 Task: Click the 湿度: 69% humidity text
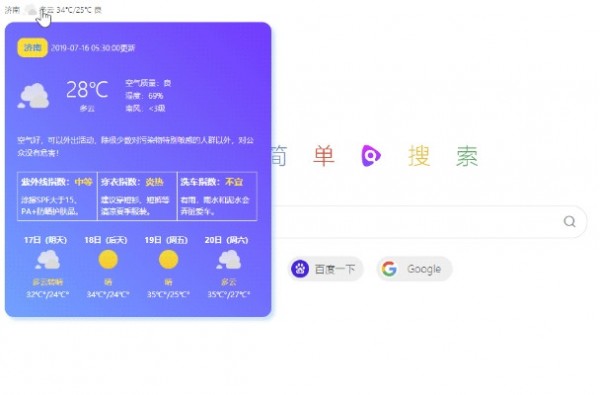144,96
